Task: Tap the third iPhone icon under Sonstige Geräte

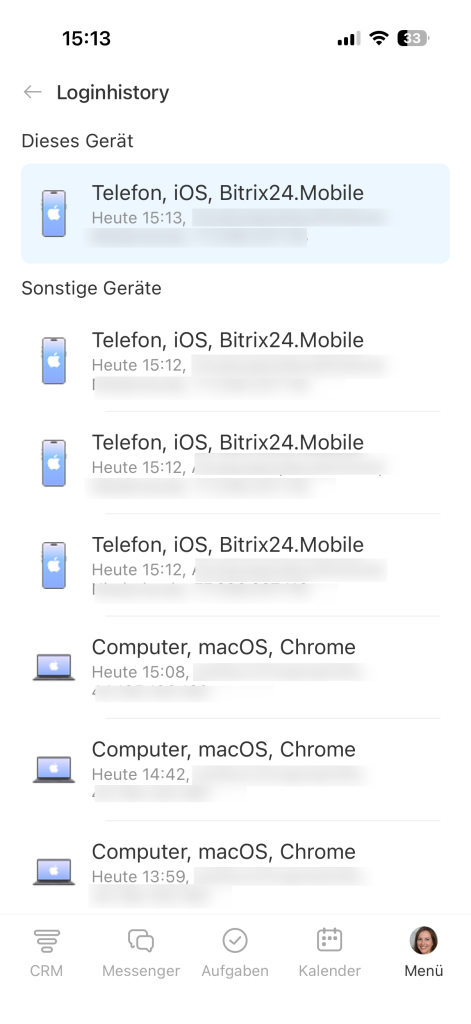Action: 54,566
